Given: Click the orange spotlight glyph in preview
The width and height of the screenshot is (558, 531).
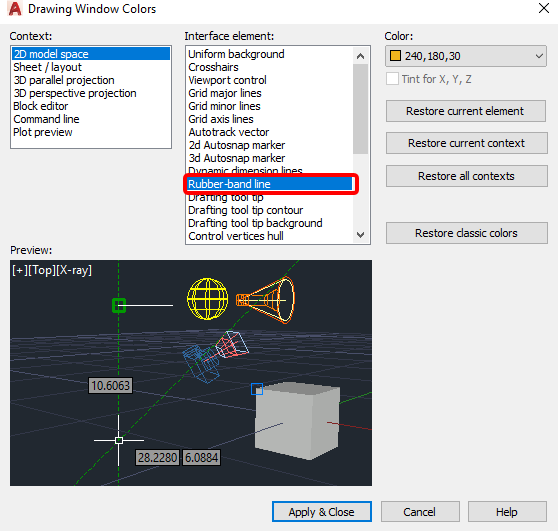Looking at the screenshot, I should (265, 300).
